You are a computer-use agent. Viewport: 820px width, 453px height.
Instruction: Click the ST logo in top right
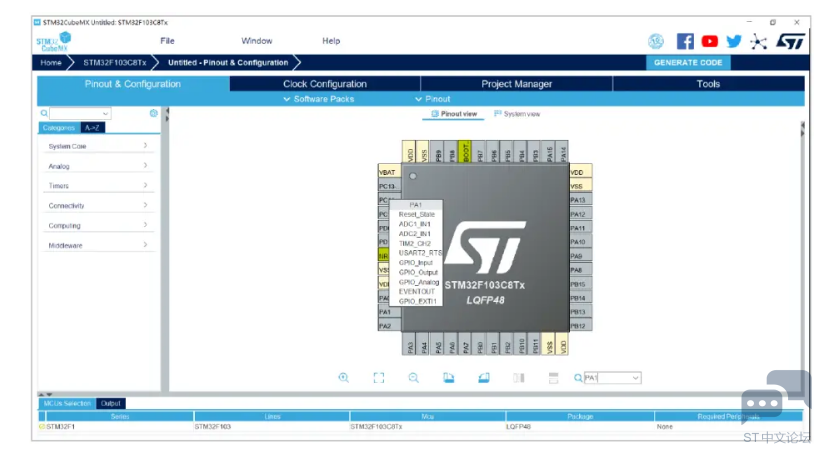click(790, 41)
